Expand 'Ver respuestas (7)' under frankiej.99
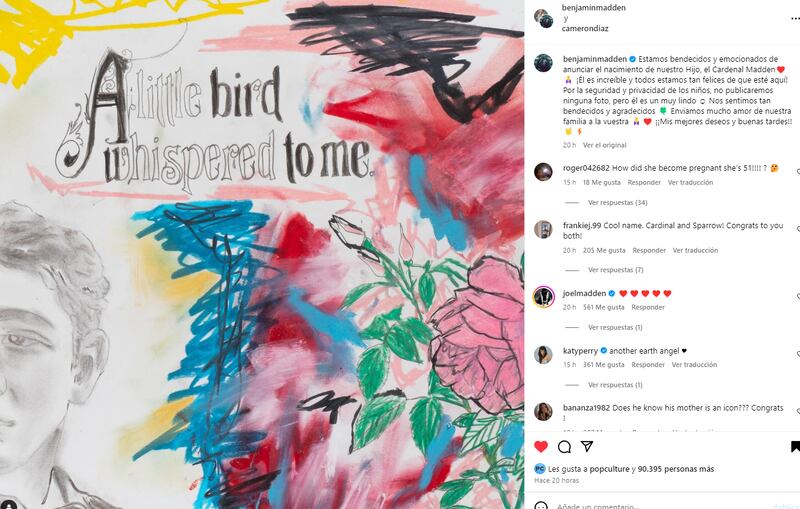This screenshot has height=509, width=800. click(615, 270)
